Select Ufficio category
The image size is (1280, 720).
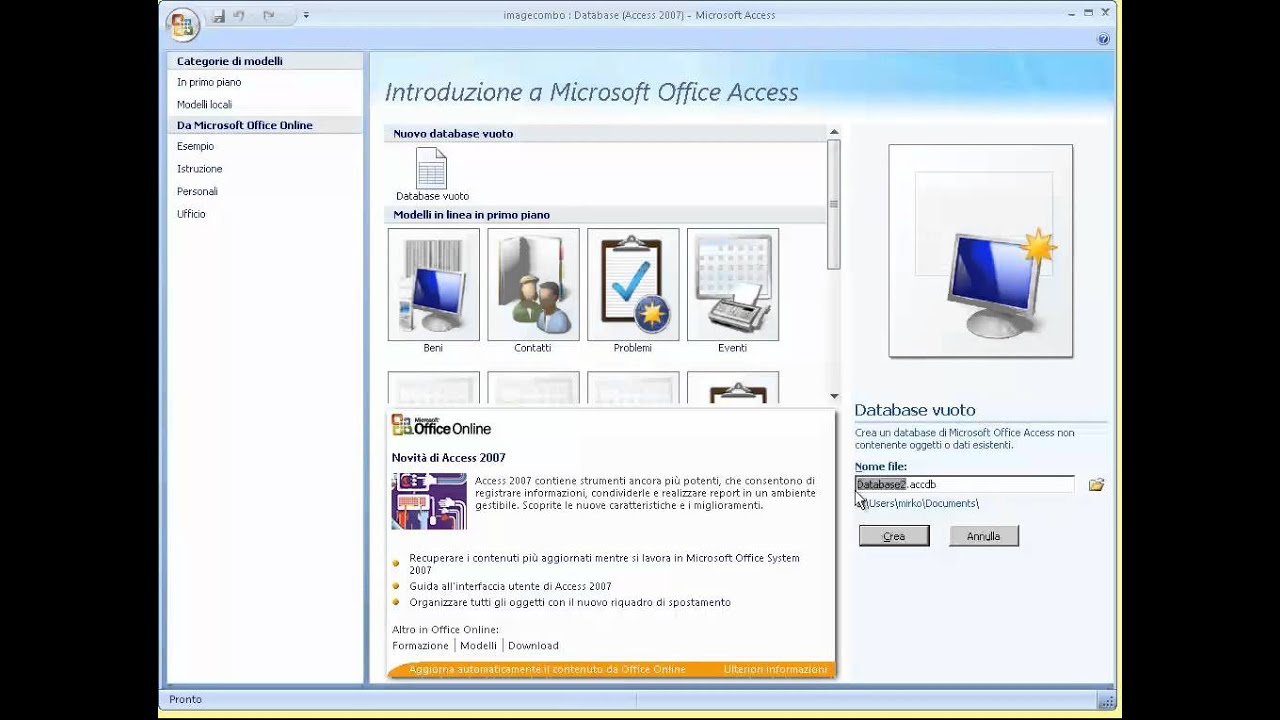tap(191, 214)
